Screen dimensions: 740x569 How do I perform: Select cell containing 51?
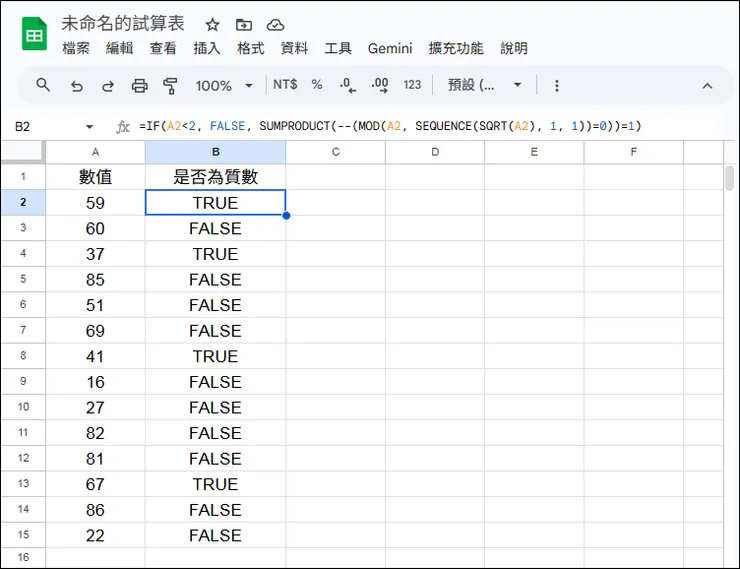coord(95,305)
